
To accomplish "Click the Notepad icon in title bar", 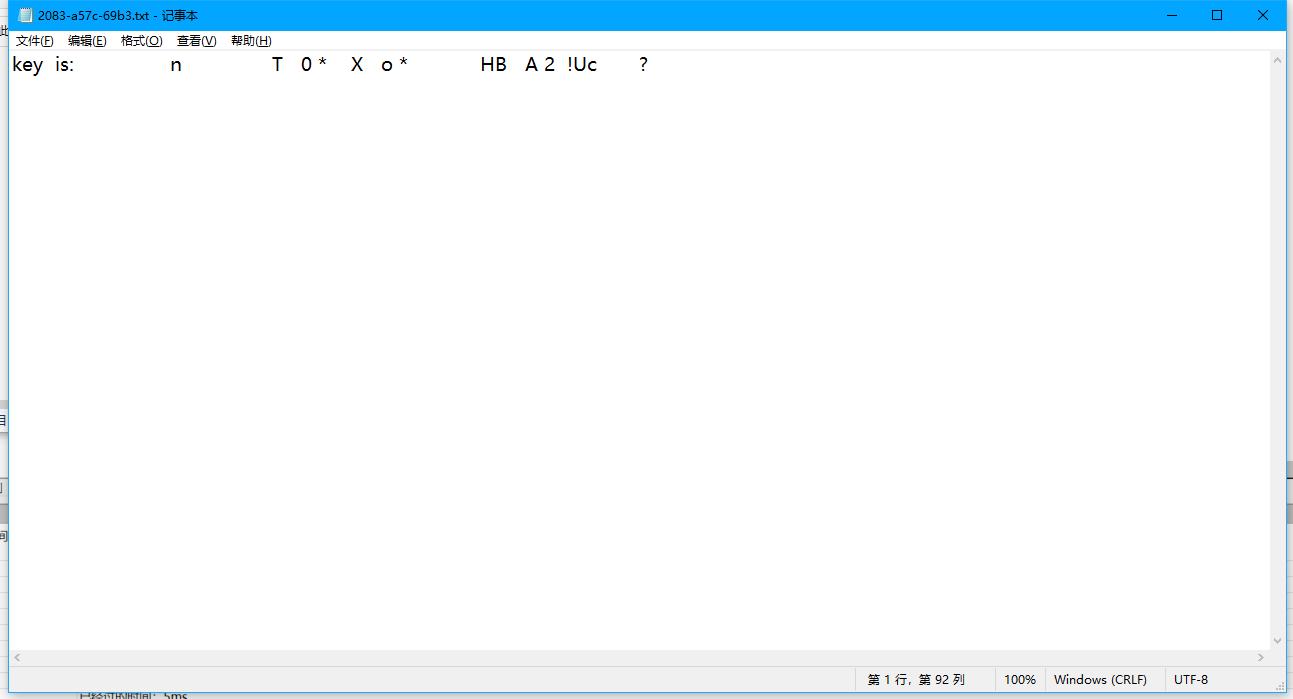I will tap(26, 15).
